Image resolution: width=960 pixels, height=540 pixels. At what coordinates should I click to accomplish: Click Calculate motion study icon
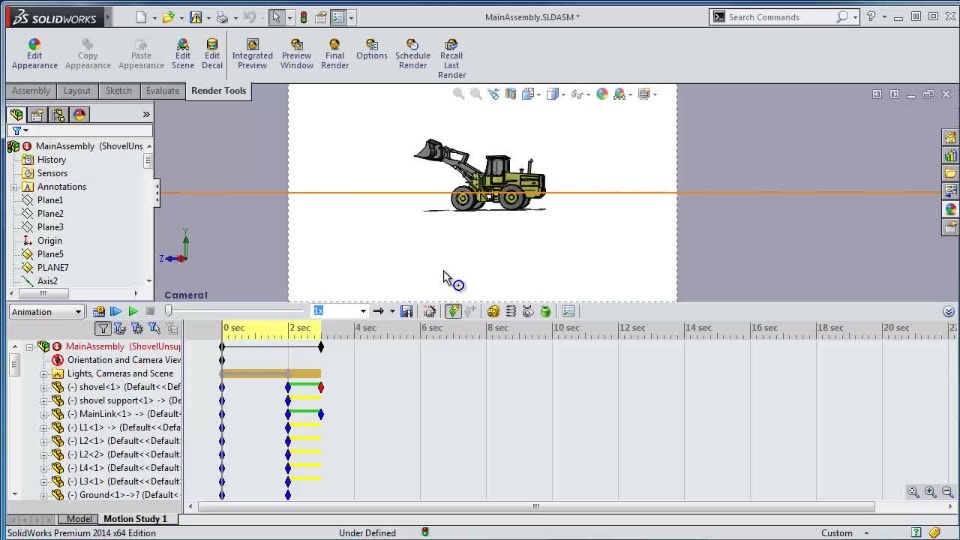pos(99,312)
